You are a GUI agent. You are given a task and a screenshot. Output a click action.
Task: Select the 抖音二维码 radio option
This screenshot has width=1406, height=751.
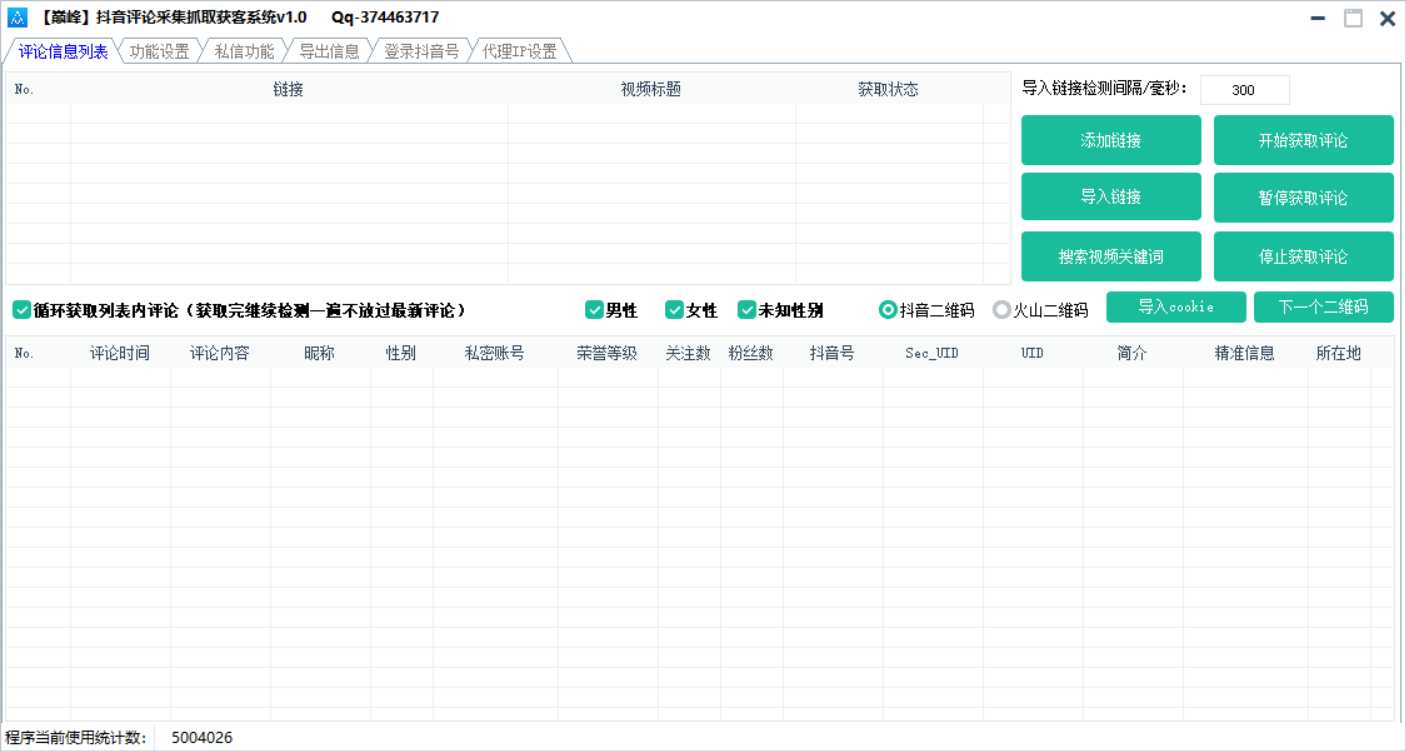point(888,310)
